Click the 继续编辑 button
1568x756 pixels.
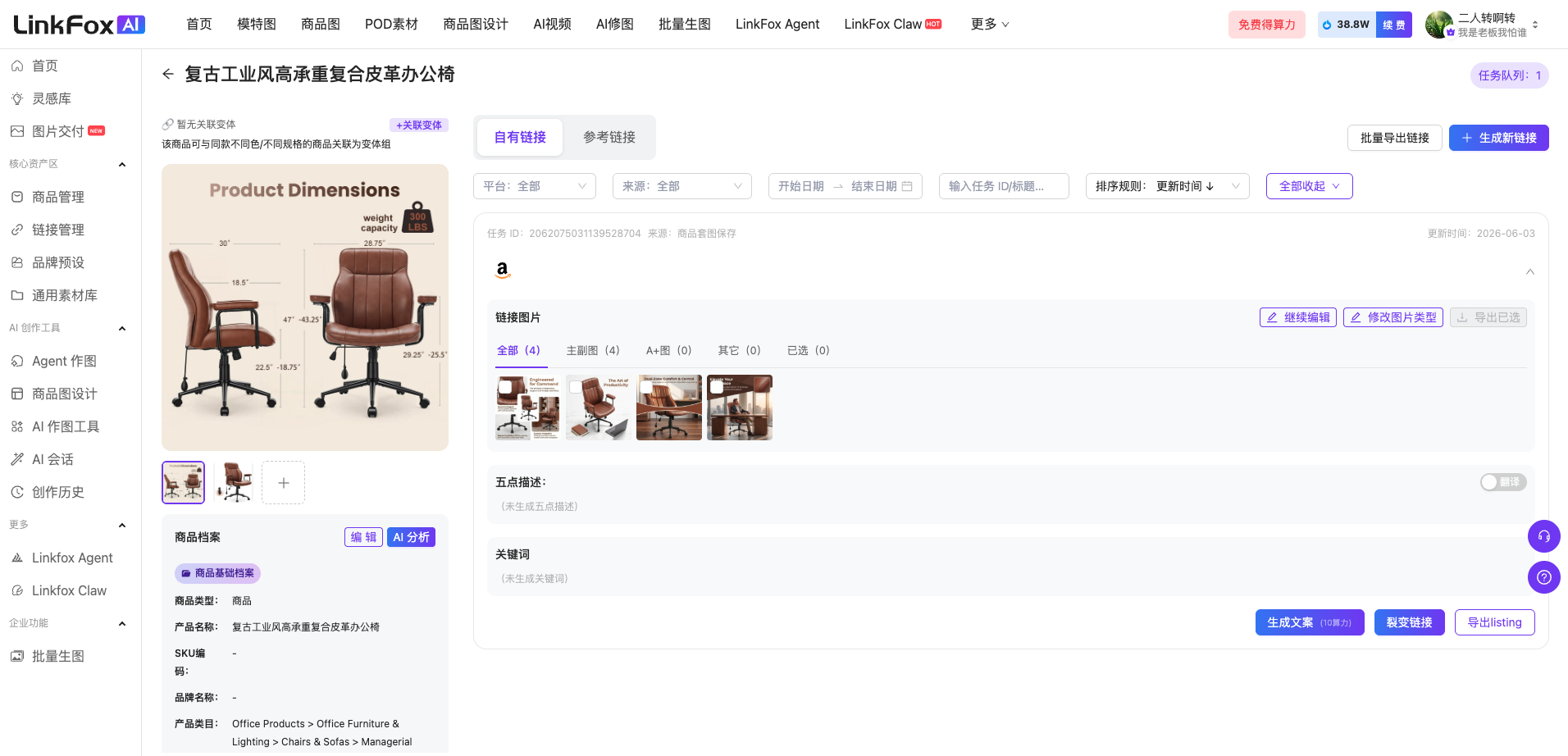click(x=1298, y=317)
